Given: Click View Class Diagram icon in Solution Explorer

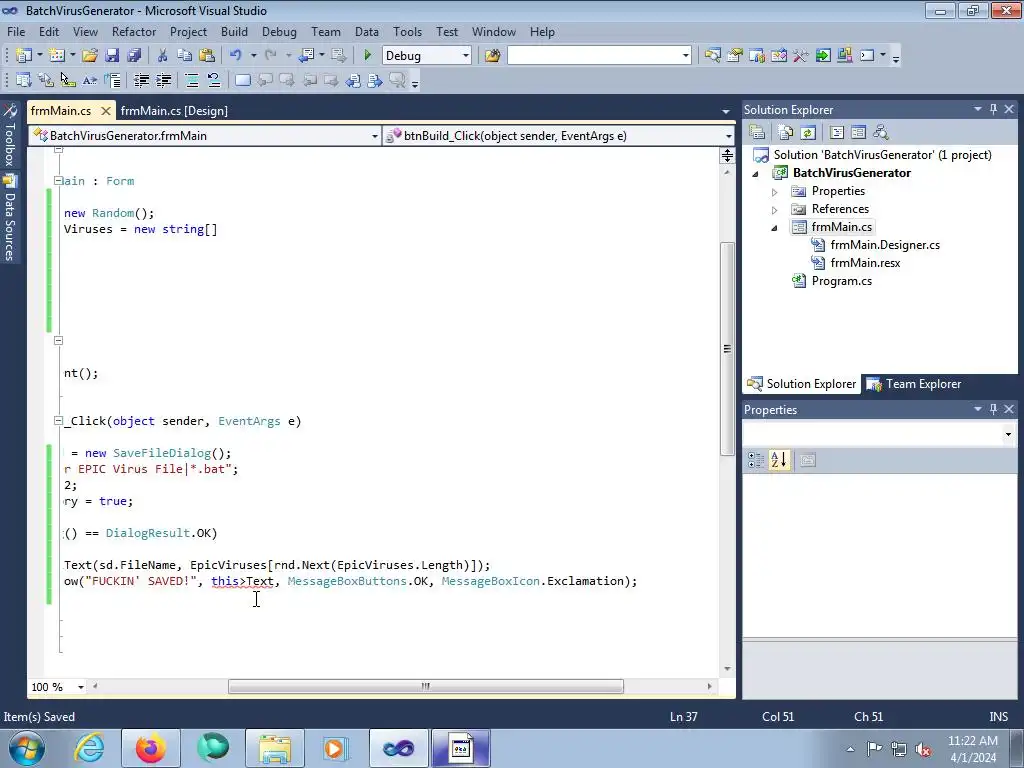Looking at the screenshot, I should pyautogui.click(x=881, y=133).
